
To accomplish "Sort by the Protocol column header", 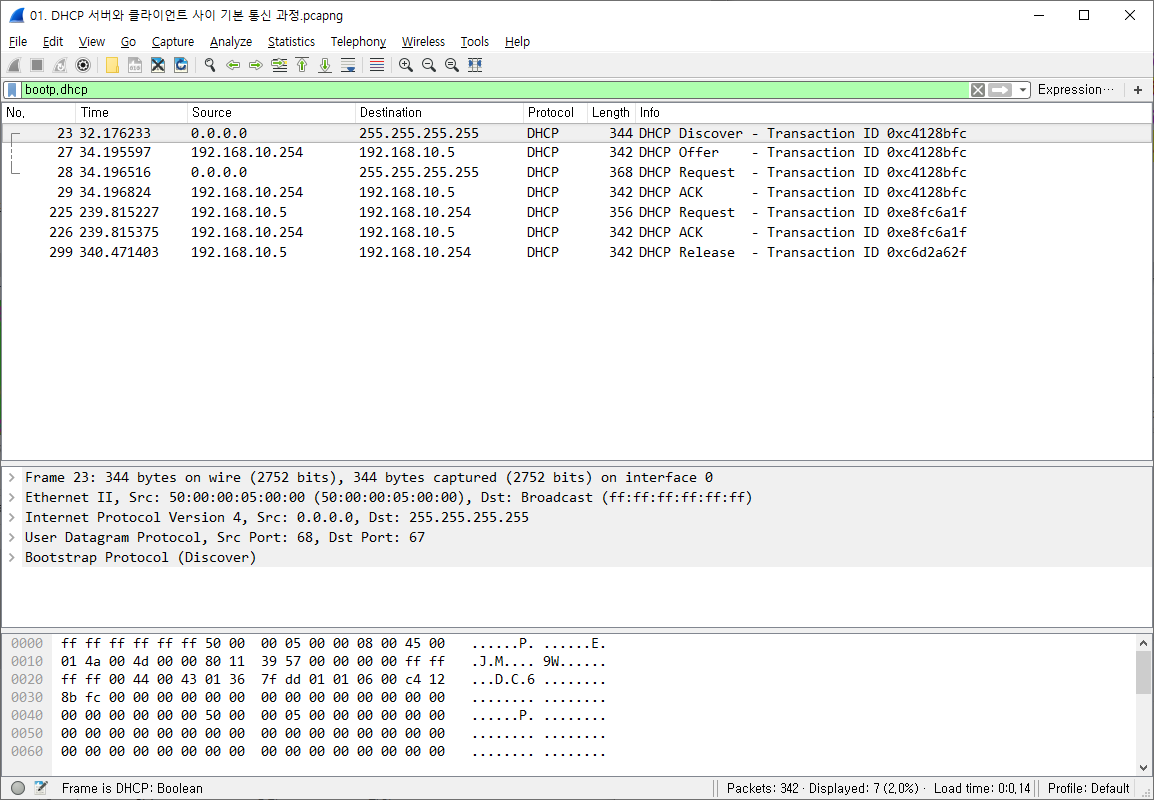I will [x=555, y=113].
